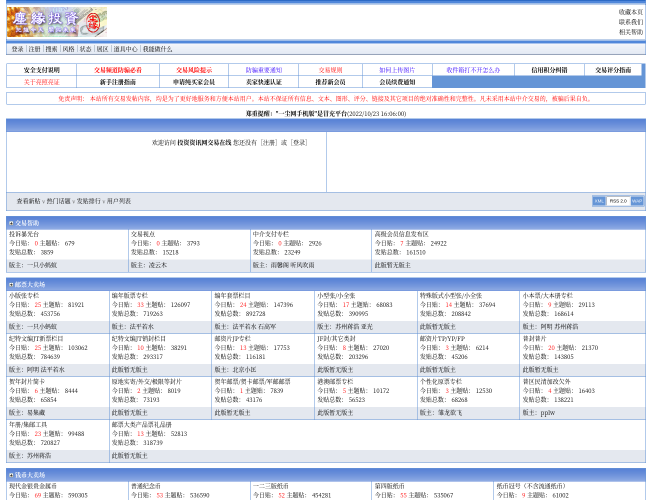Open the 交易评分指南 link

[x=613, y=70]
